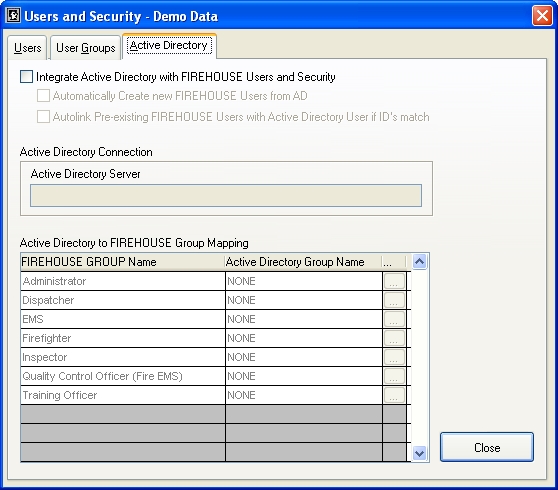Toggle Autolink Pre-existing FIREHOUSE Users checkbox
This screenshot has width=558, height=490.
coord(43,117)
